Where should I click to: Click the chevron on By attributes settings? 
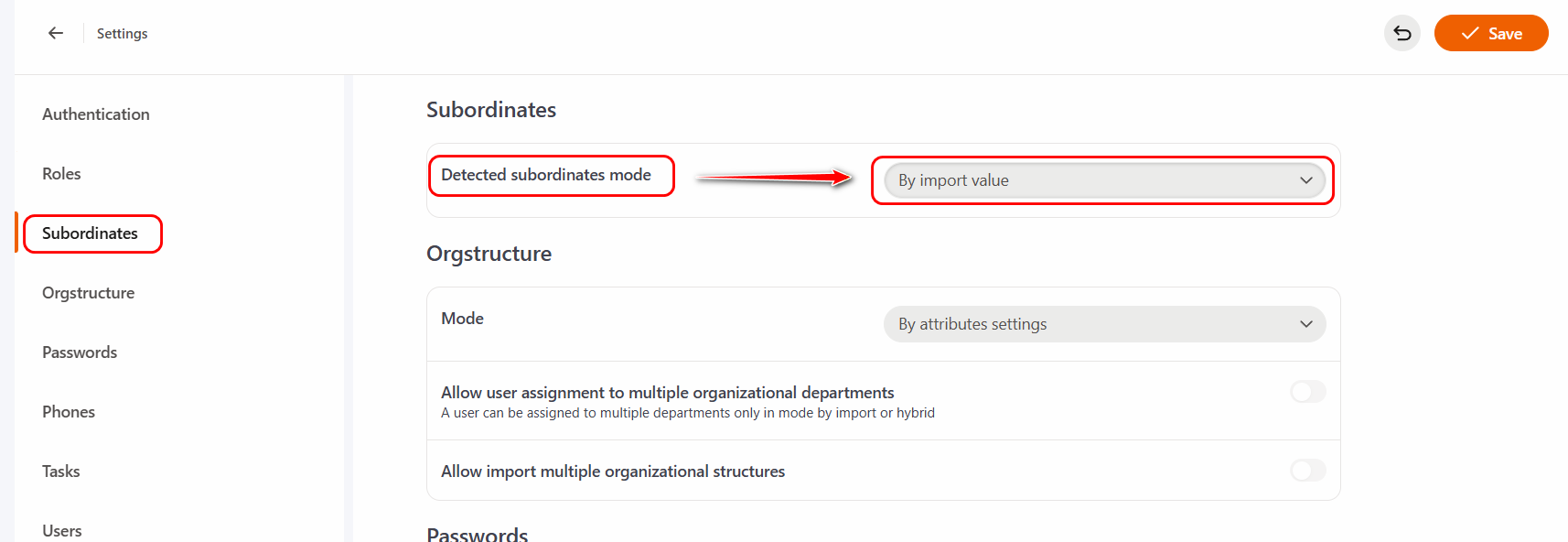pyautogui.click(x=1306, y=324)
